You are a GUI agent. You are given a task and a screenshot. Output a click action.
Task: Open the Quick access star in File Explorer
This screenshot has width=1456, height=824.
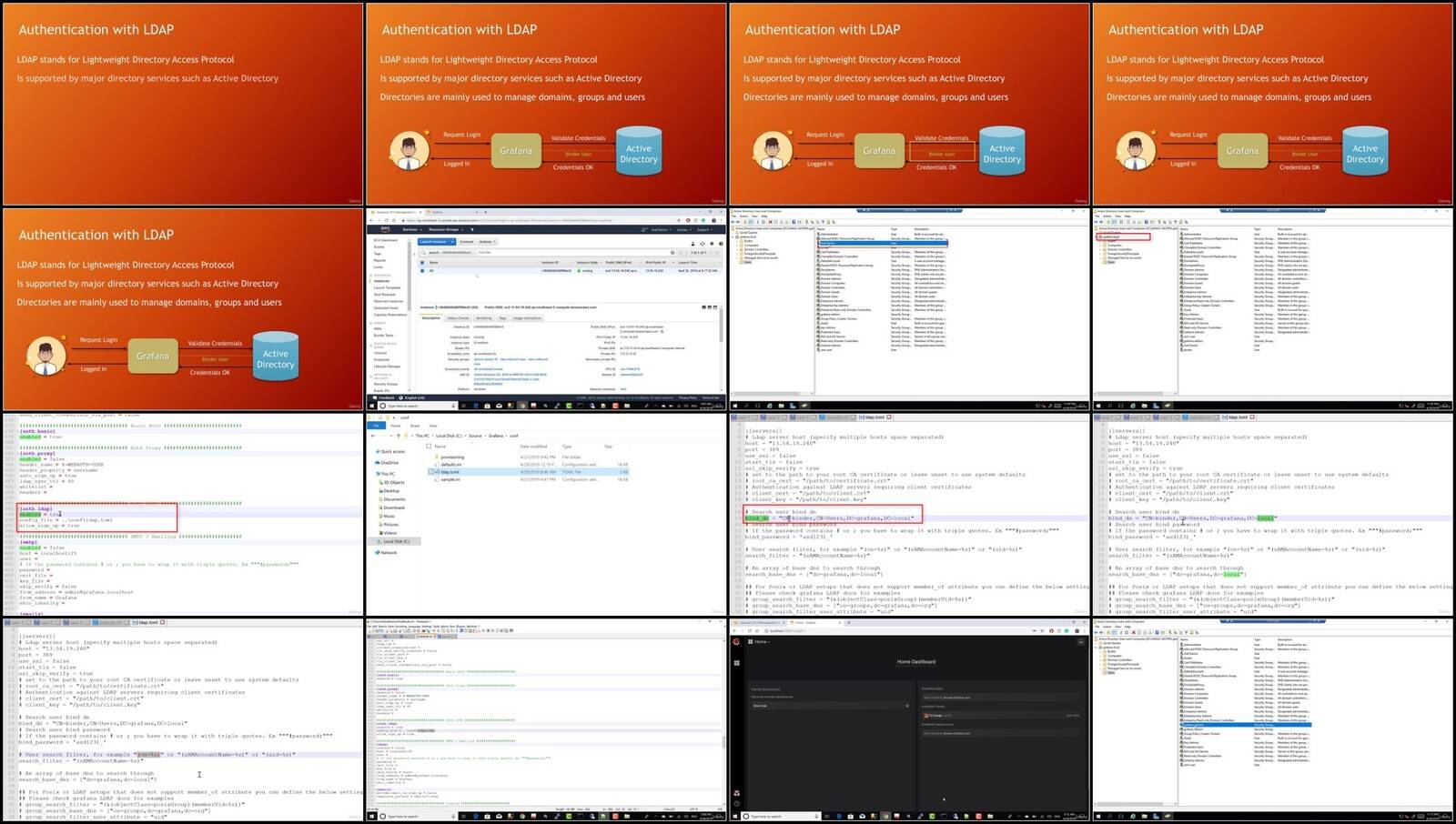(x=378, y=451)
